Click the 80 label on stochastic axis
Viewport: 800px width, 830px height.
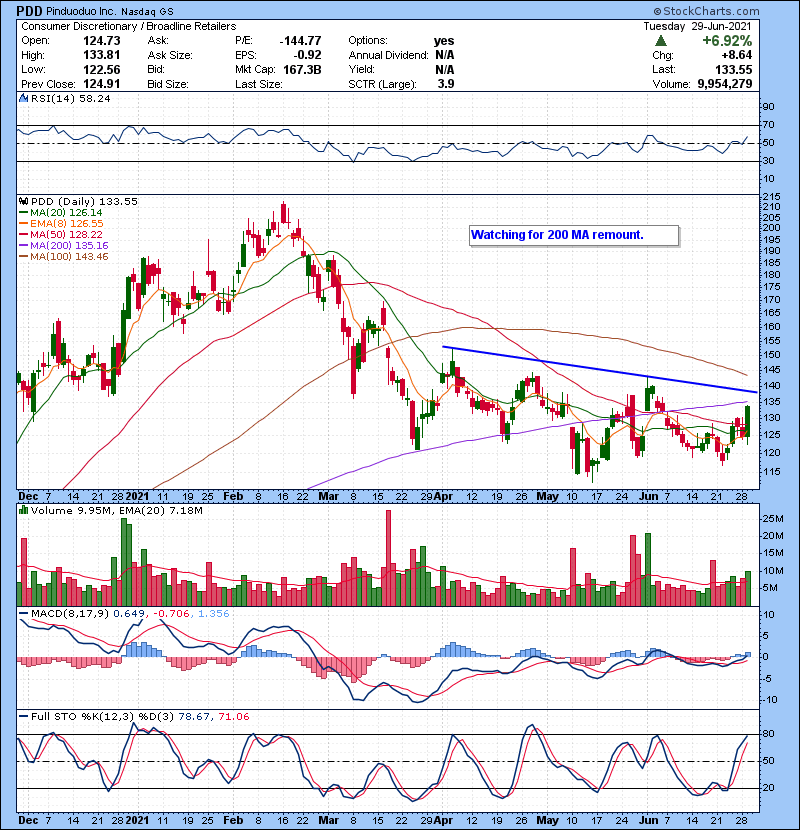tap(768, 734)
